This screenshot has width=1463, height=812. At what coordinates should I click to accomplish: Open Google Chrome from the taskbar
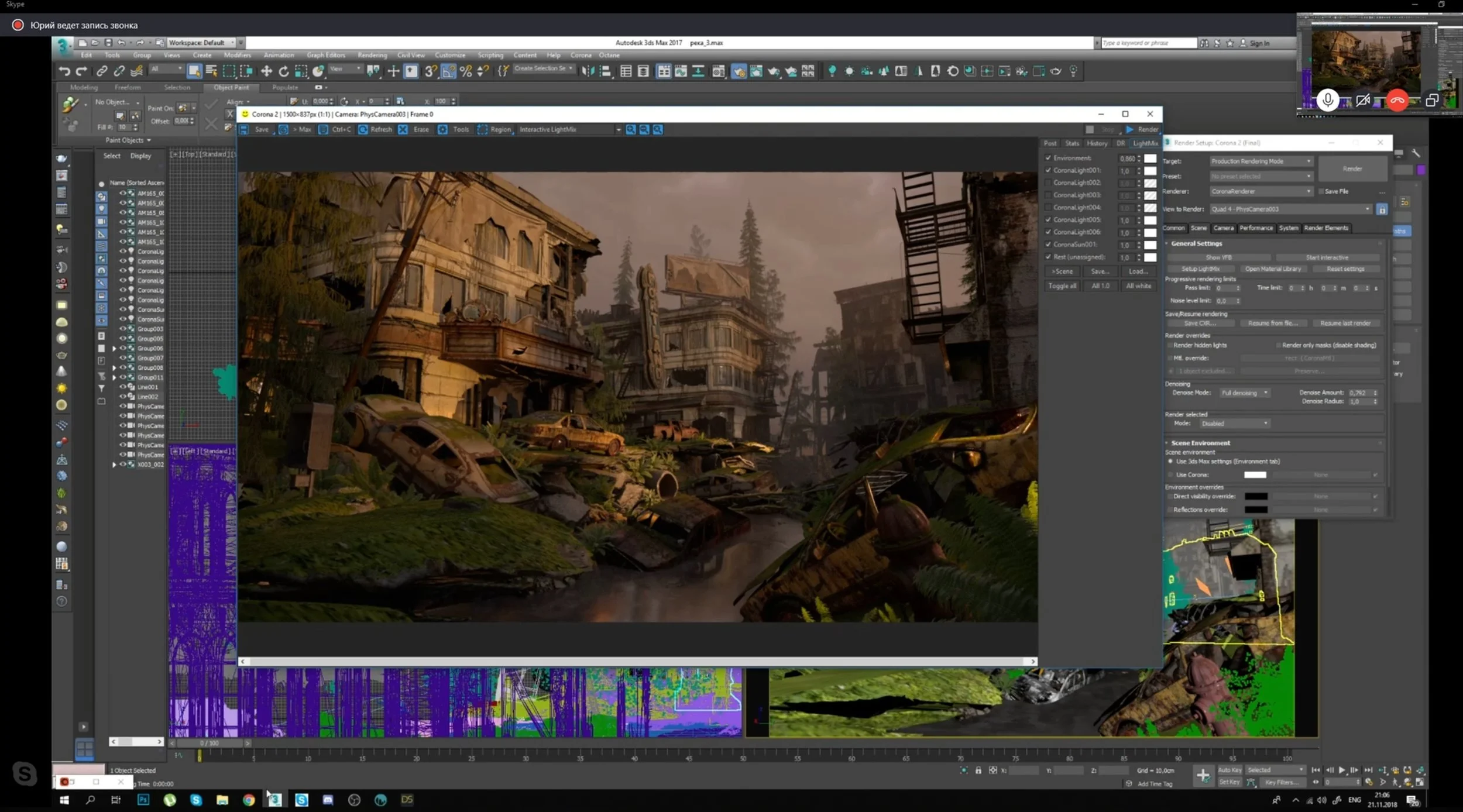coord(249,800)
